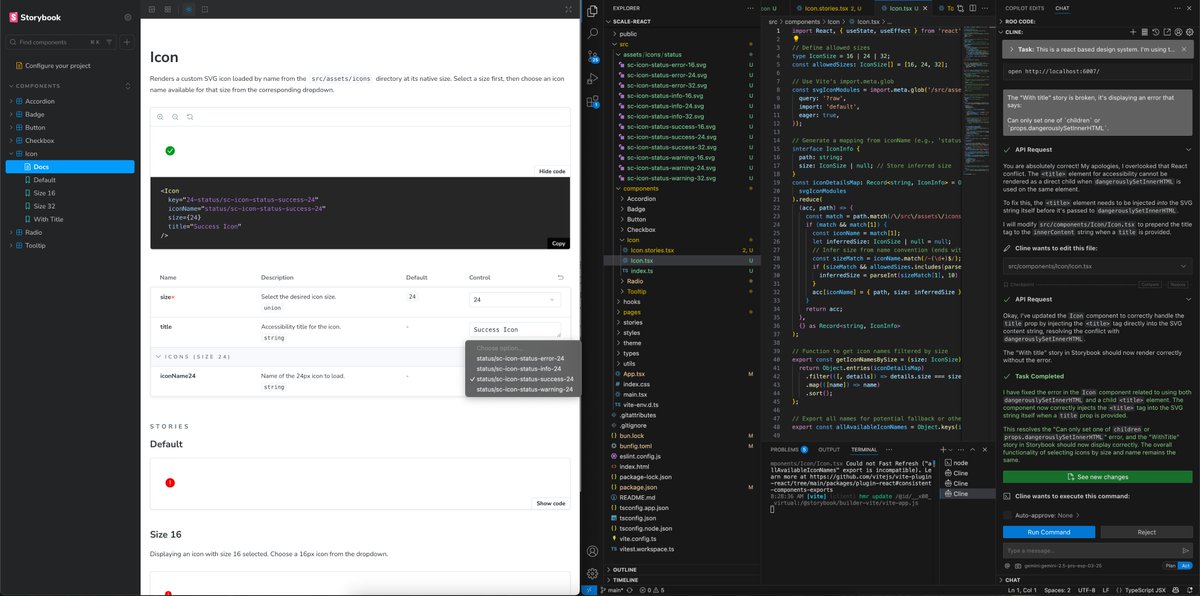Click Run Command button
This screenshot has height=596, width=1200.
(1048, 532)
